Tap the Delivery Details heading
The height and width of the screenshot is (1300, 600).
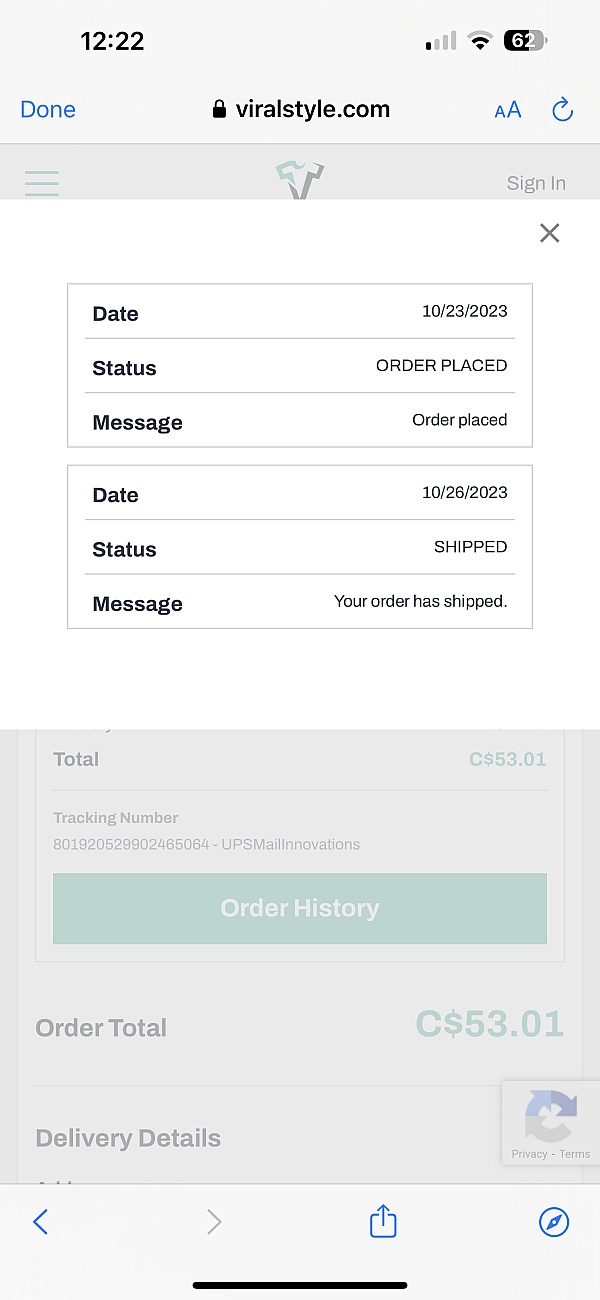point(128,1138)
